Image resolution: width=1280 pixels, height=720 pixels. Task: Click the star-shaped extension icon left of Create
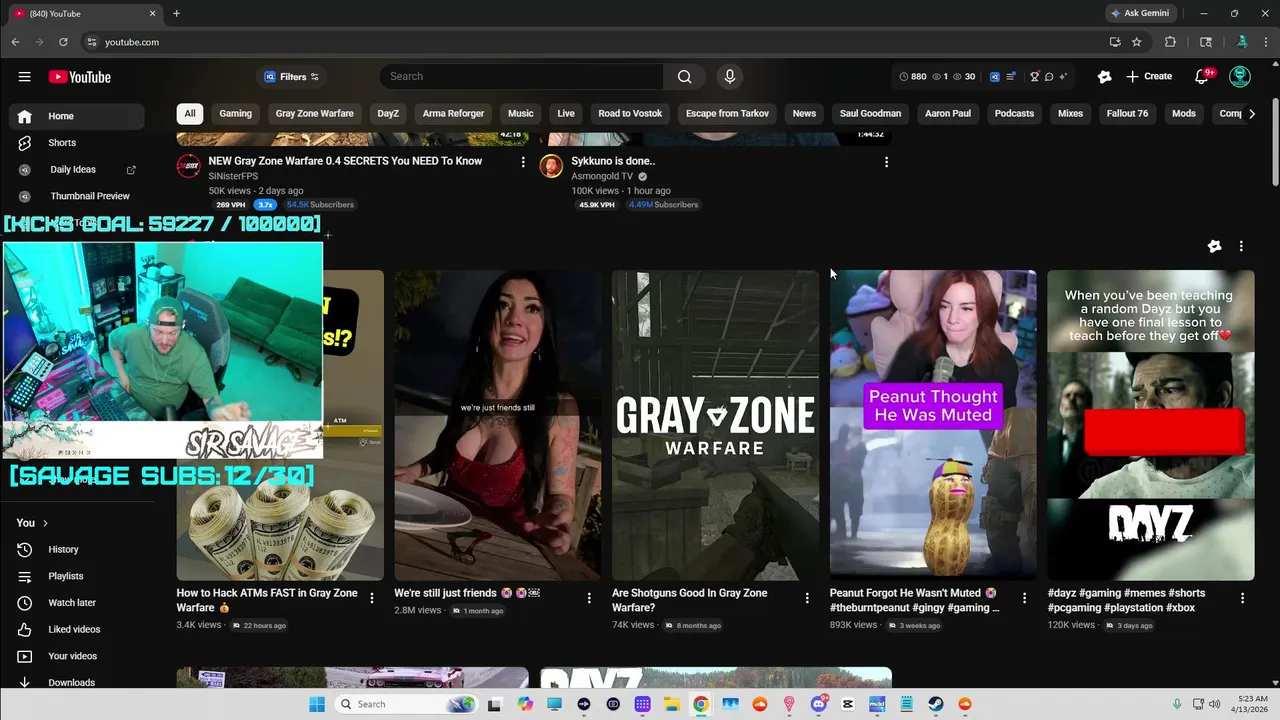[x=1104, y=77]
